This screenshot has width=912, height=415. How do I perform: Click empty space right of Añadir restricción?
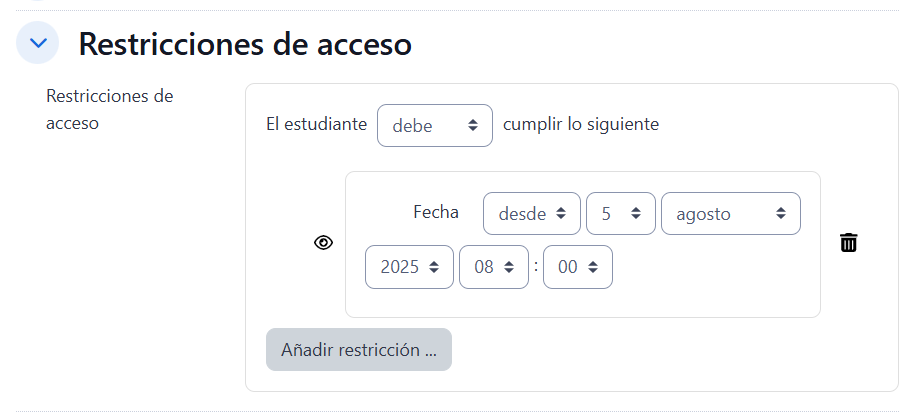650,350
